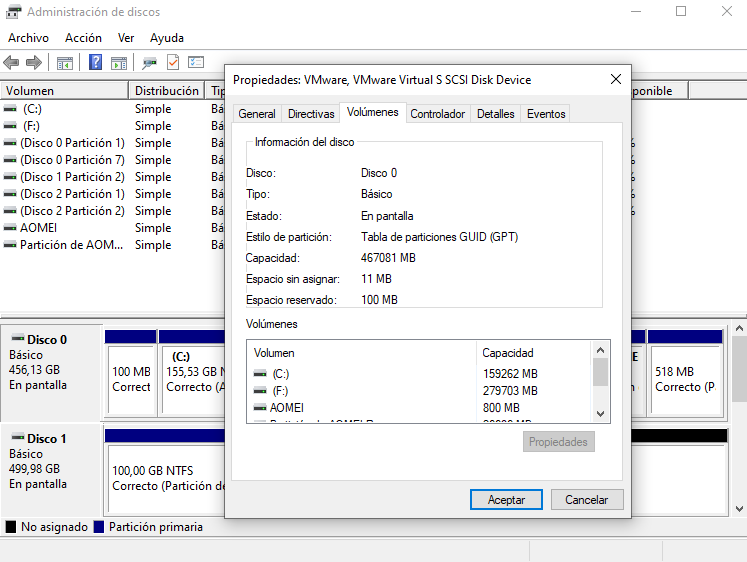Click the Forward arrow toolbar icon

click(34, 62)
